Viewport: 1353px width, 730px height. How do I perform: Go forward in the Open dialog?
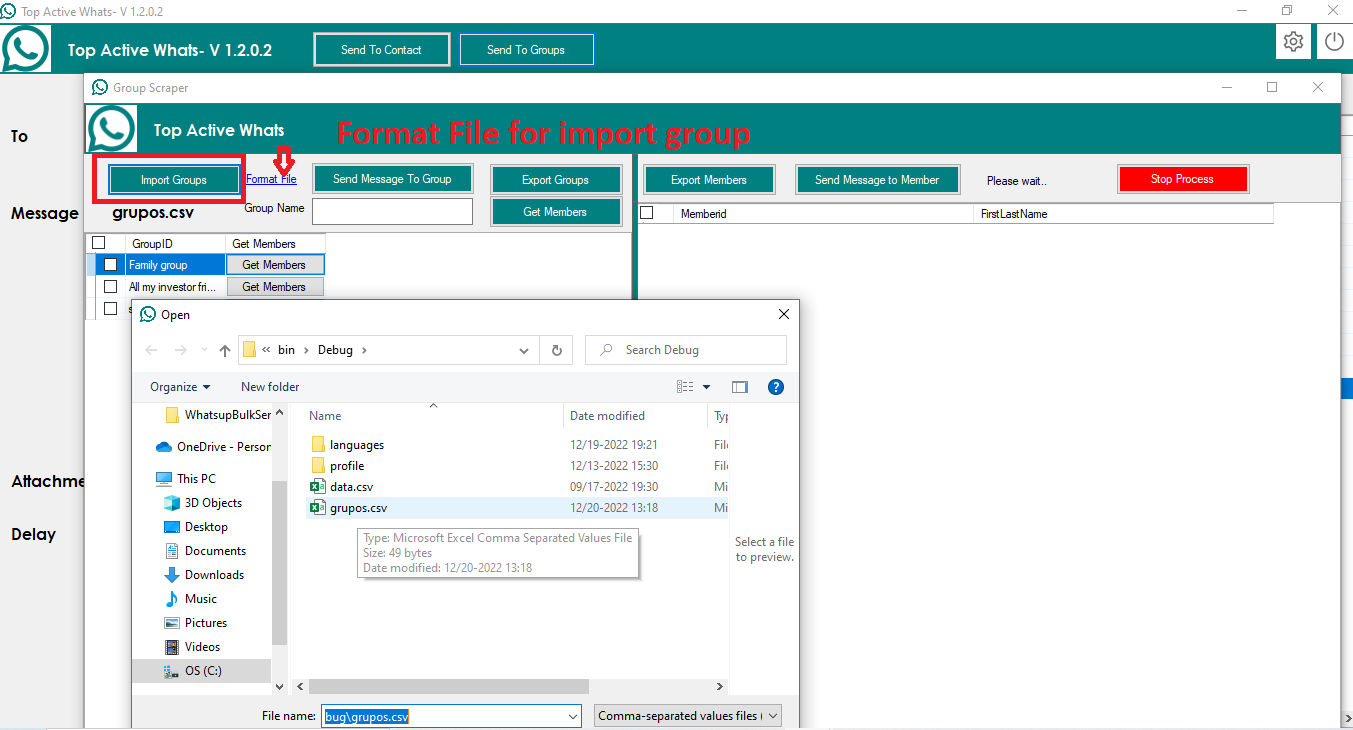(x=181, y=350)
